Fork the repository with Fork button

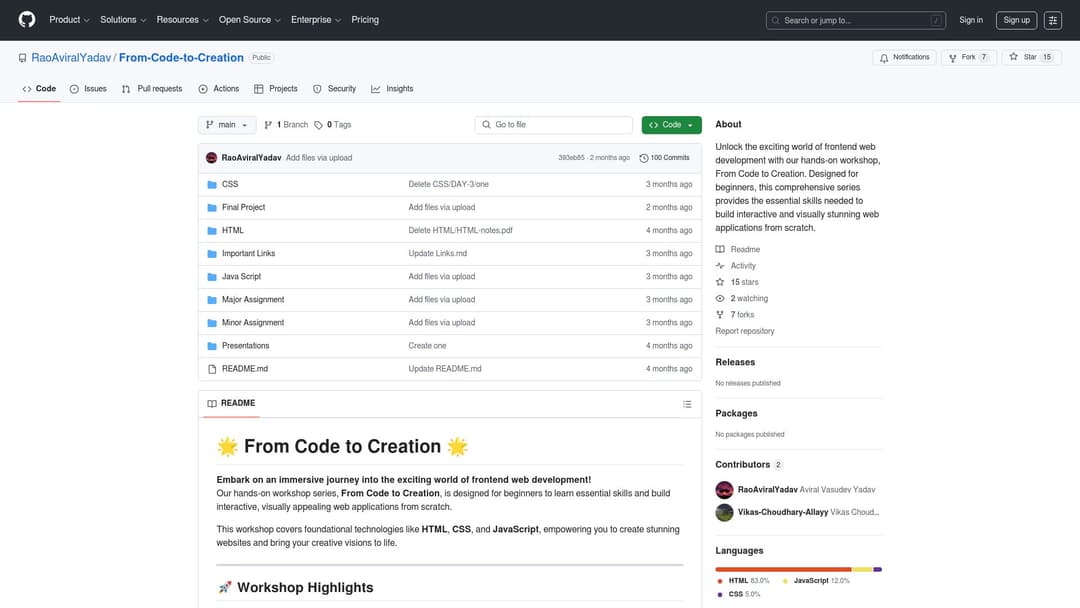(968, 58)
